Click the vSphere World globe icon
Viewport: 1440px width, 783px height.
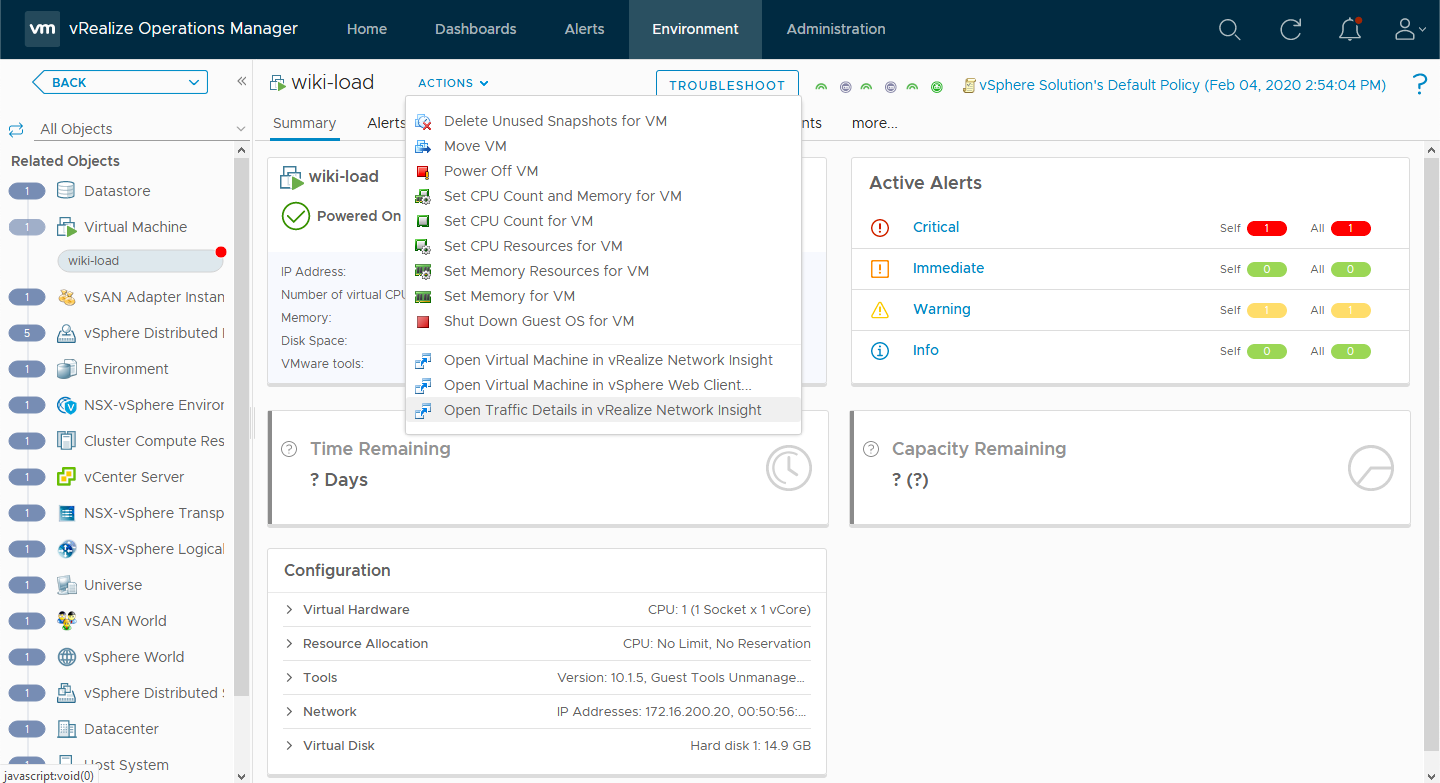coord(66,657)
